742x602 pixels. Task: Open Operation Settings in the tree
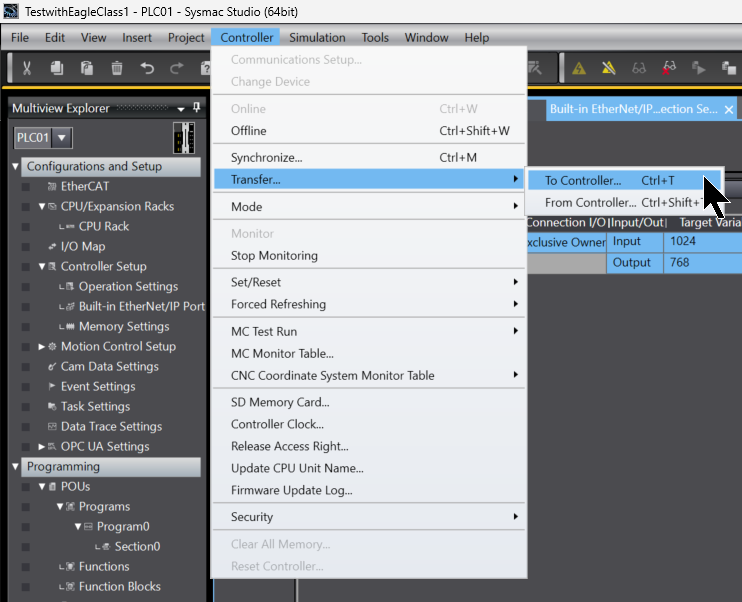128,286
